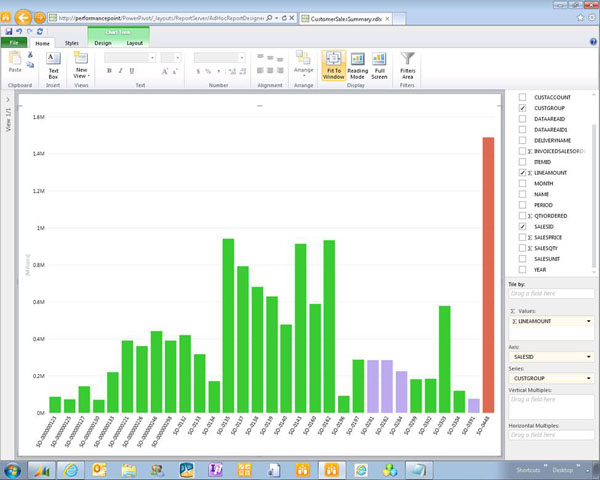Click the Horizontal Multiples drop field
Viewport: 600px width, 480px height.
coord(551,435)
